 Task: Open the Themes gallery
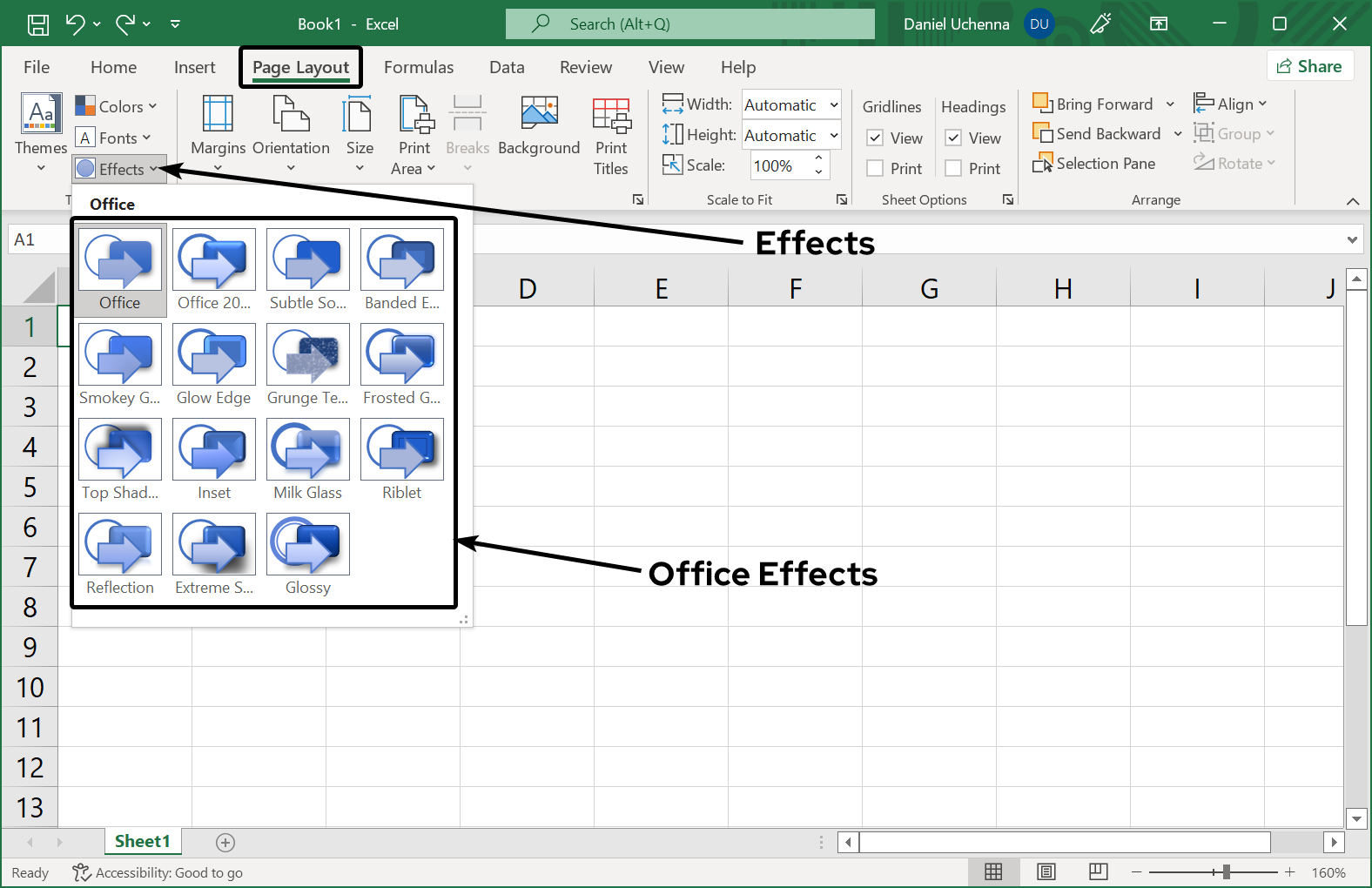pos(41,132)
